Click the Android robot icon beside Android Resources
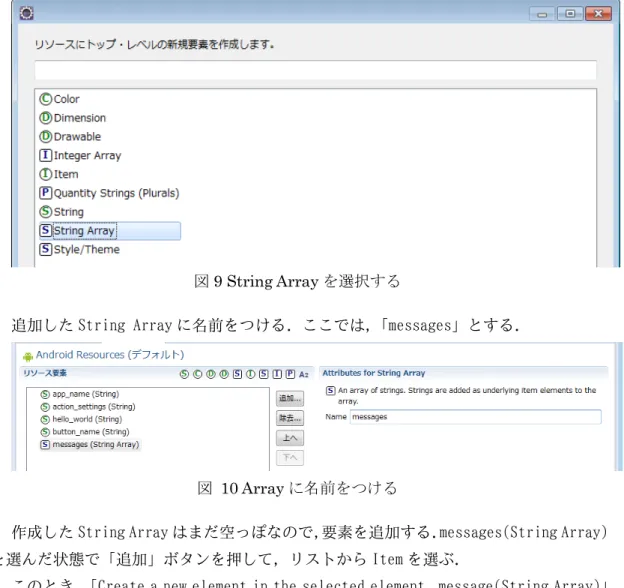Screen dimensions: 624x588 tap(28, 356)
